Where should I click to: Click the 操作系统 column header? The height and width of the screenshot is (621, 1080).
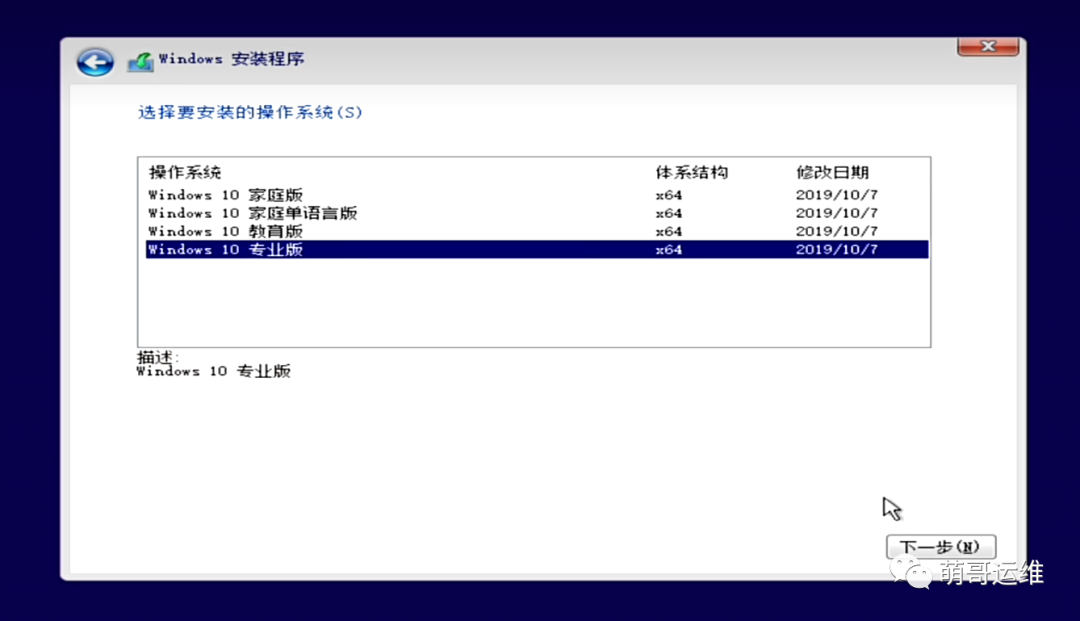185,172
